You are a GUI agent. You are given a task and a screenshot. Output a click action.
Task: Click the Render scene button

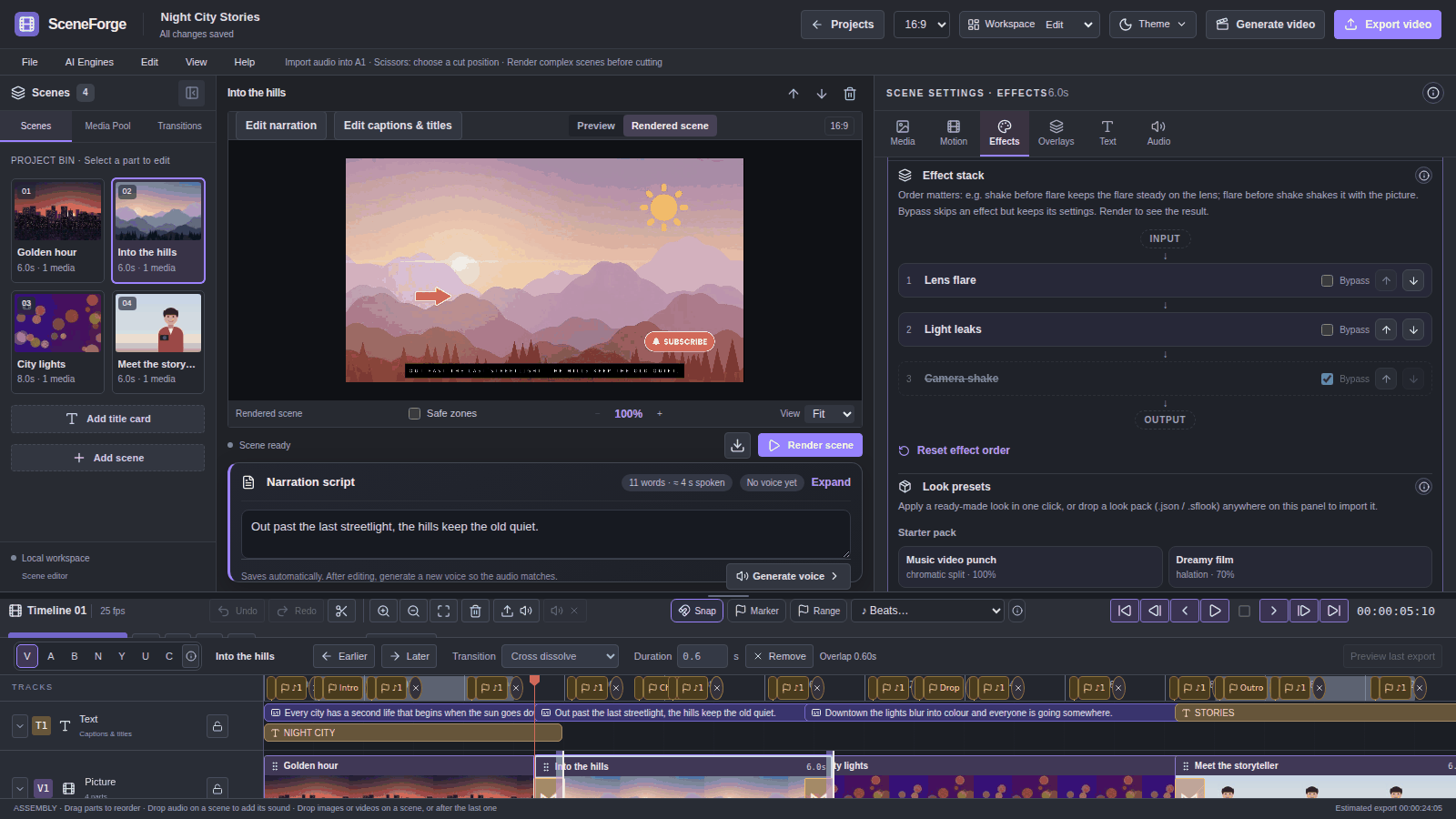click(x=810, y=445)
